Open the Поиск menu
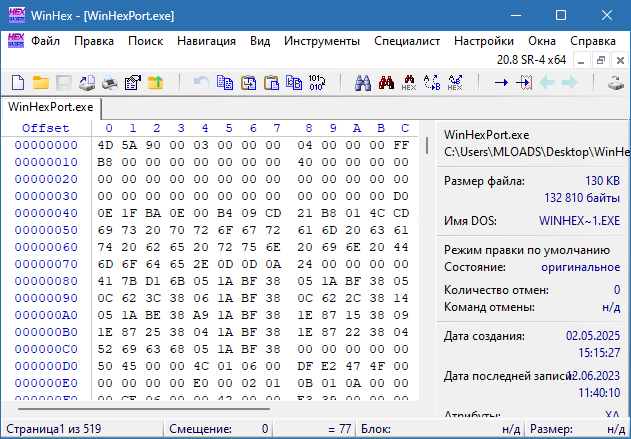Image resolution: width=631 pixels, height=439 pixels. point(145,41)
